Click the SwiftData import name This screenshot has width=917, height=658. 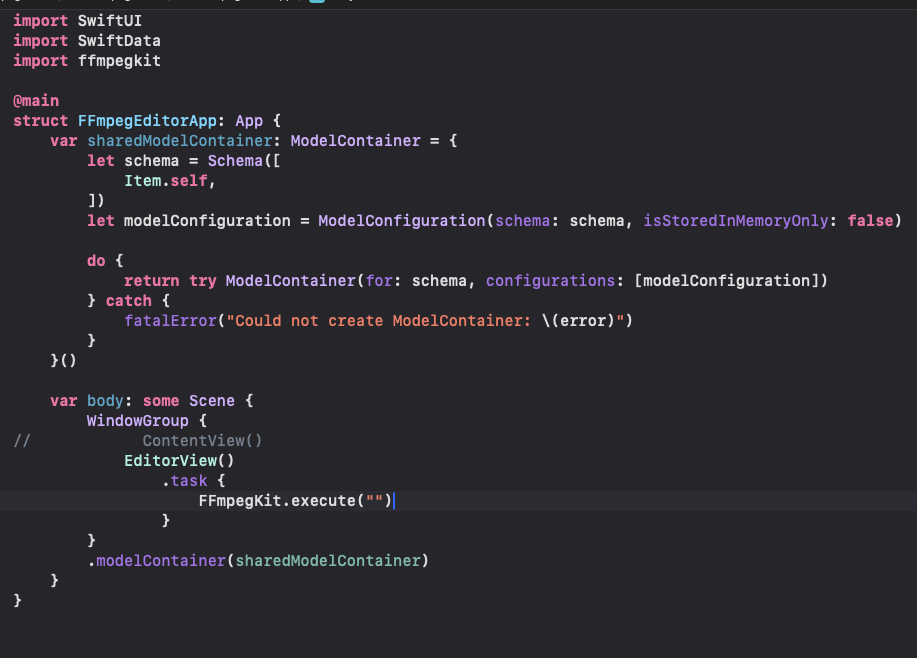(x=119, y=41)
